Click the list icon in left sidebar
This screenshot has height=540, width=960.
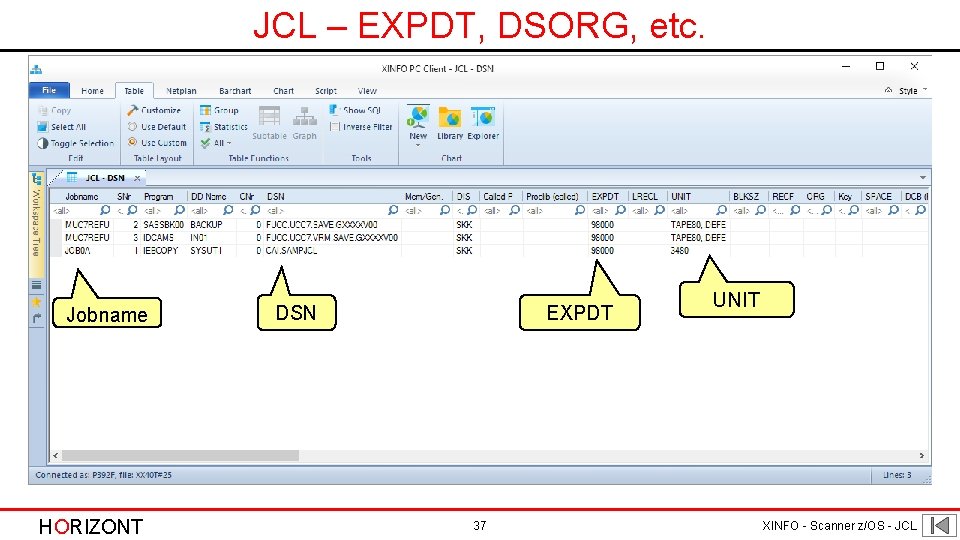coord(37,285)
